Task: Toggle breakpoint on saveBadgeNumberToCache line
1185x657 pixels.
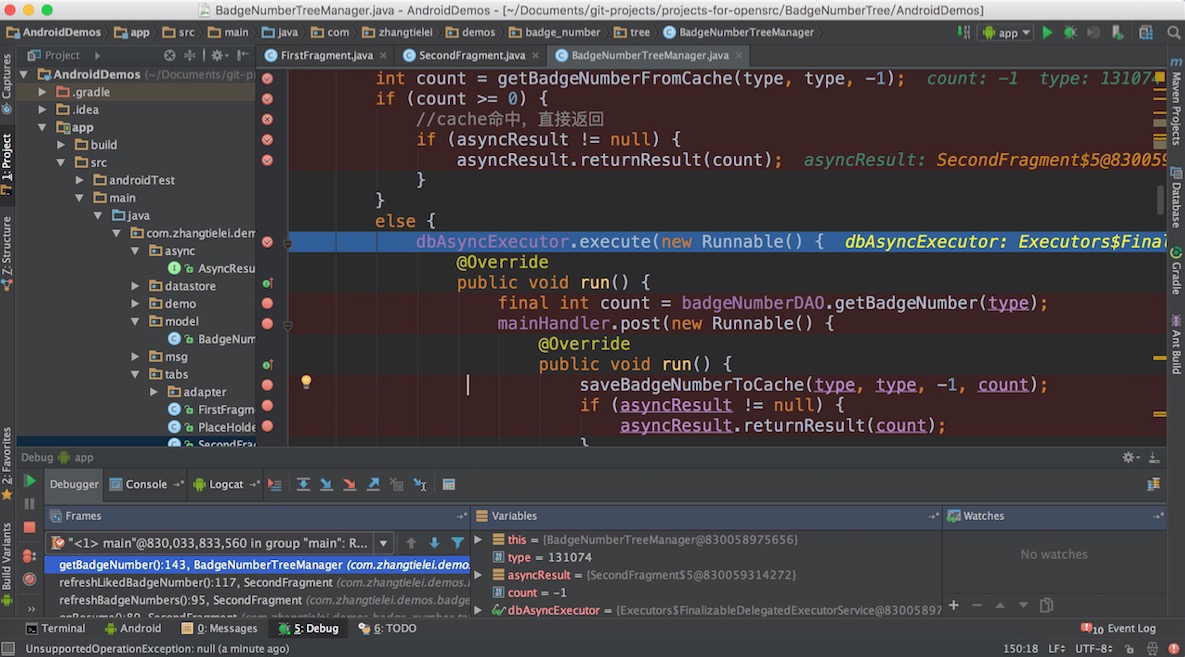Action: click(268, 385)
